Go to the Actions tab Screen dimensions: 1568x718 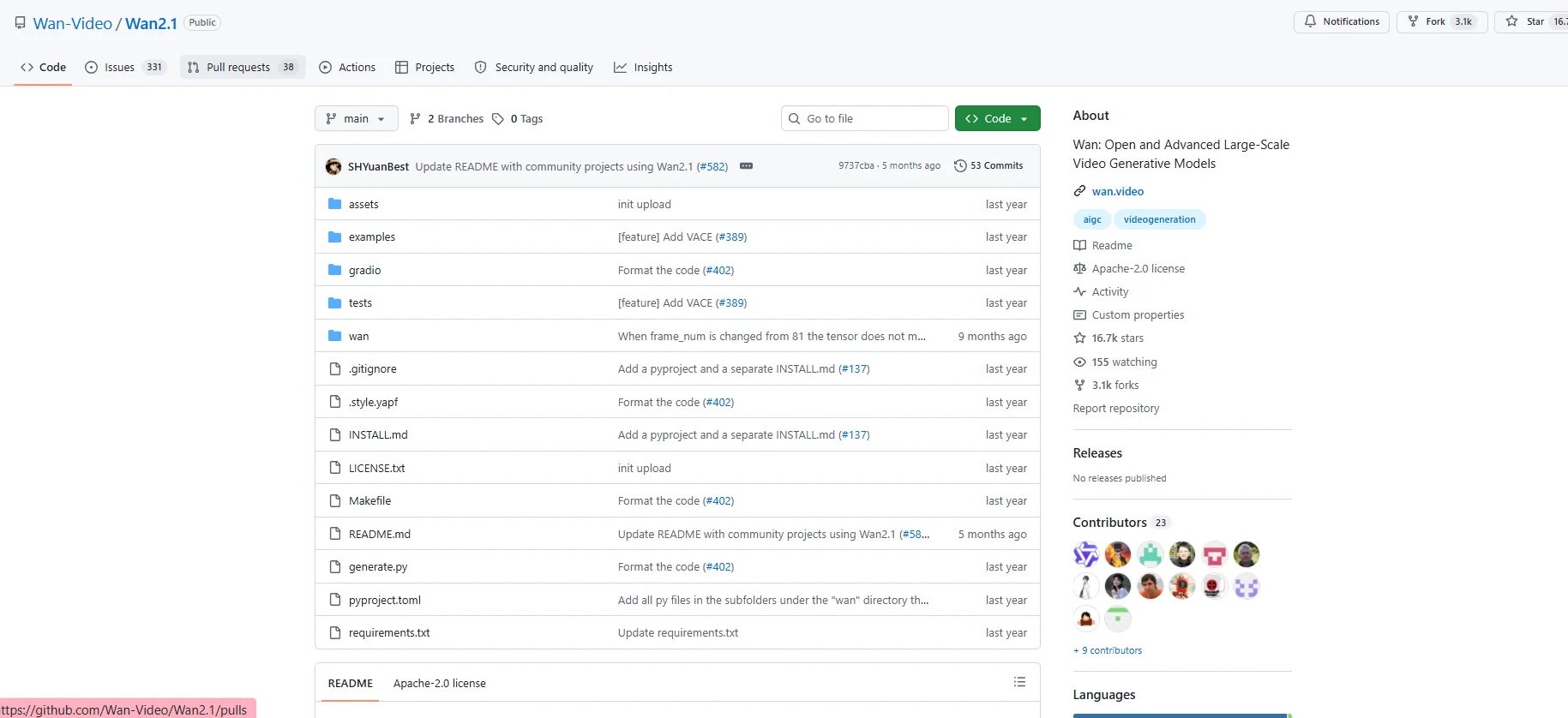(x=347, y=67)
